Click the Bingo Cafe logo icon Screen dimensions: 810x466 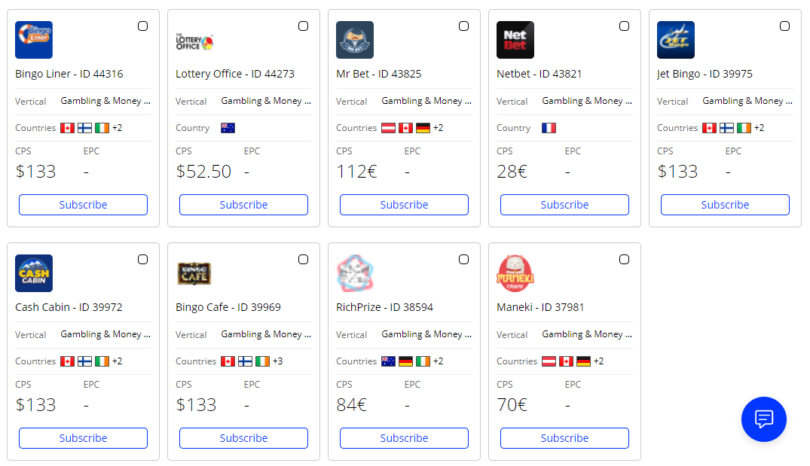tap(194, 274)
